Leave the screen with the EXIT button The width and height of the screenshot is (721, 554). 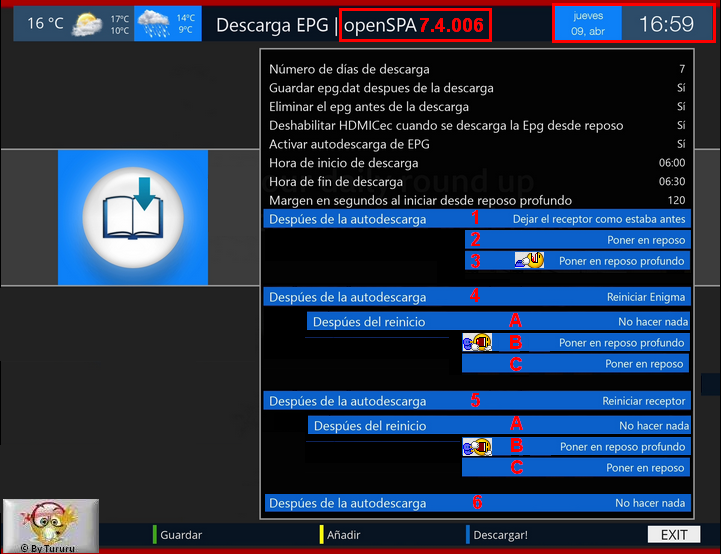674,535
